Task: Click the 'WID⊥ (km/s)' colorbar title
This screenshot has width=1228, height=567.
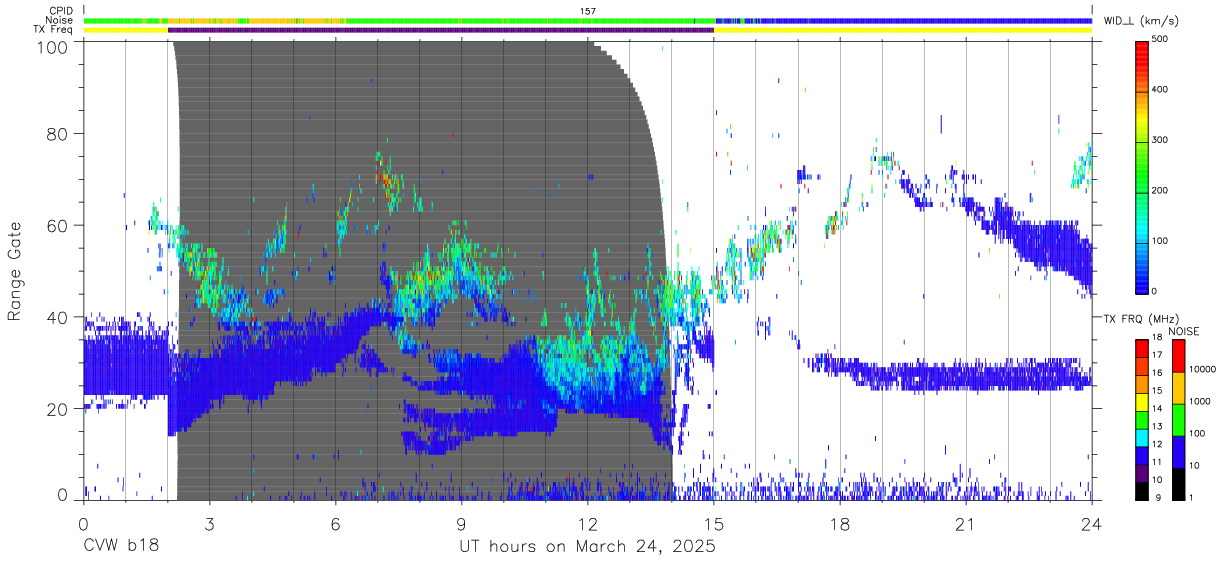Action: [x=1141, y=21]
